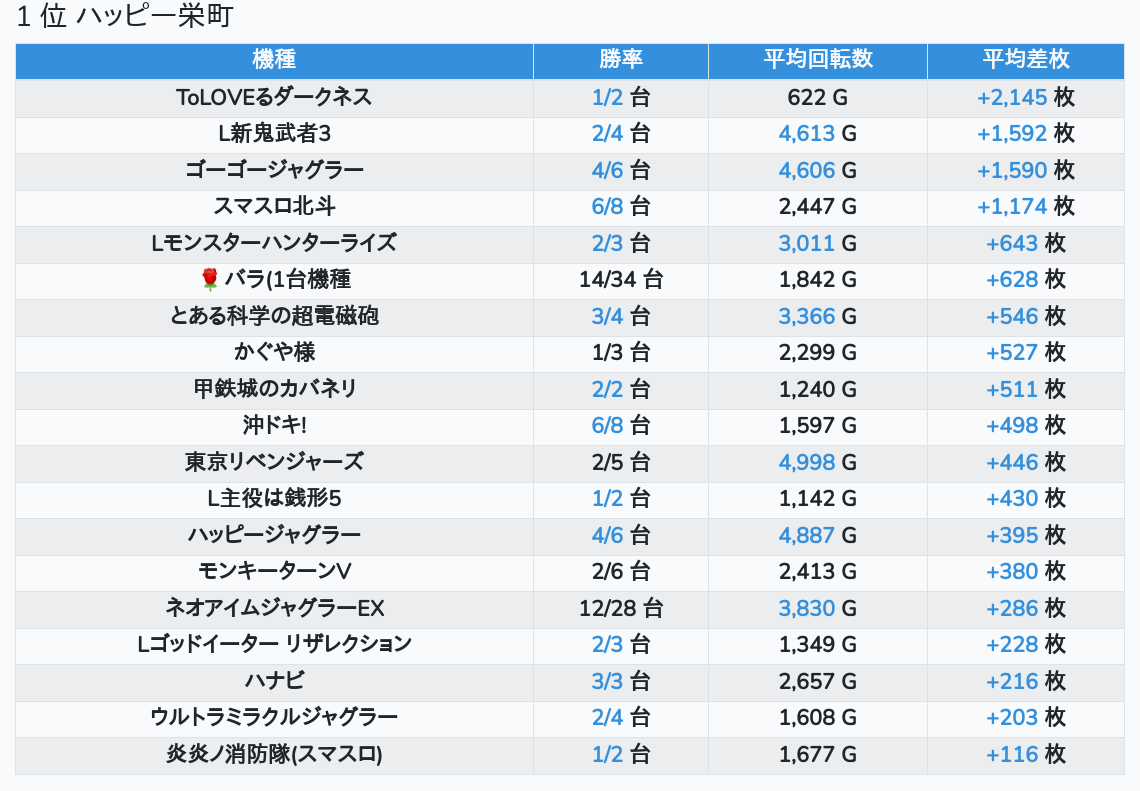Click the +2,145 average difference value
This screenshot has width=1140, height=791.
1011,97
